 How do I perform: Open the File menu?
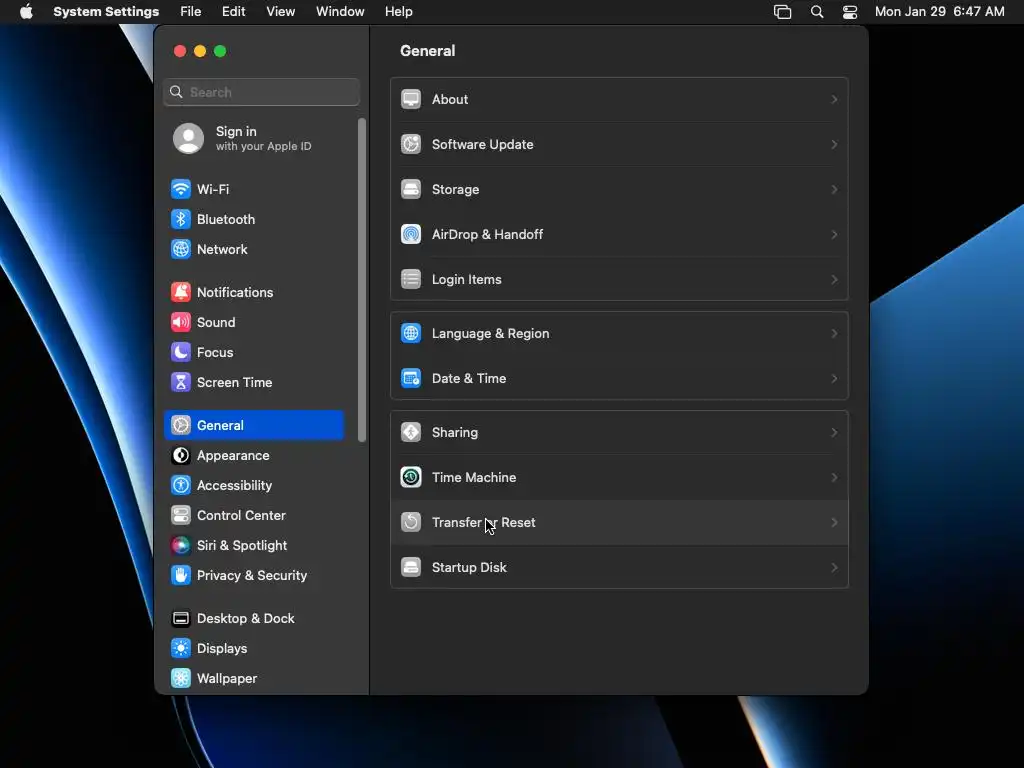[191, 12]
